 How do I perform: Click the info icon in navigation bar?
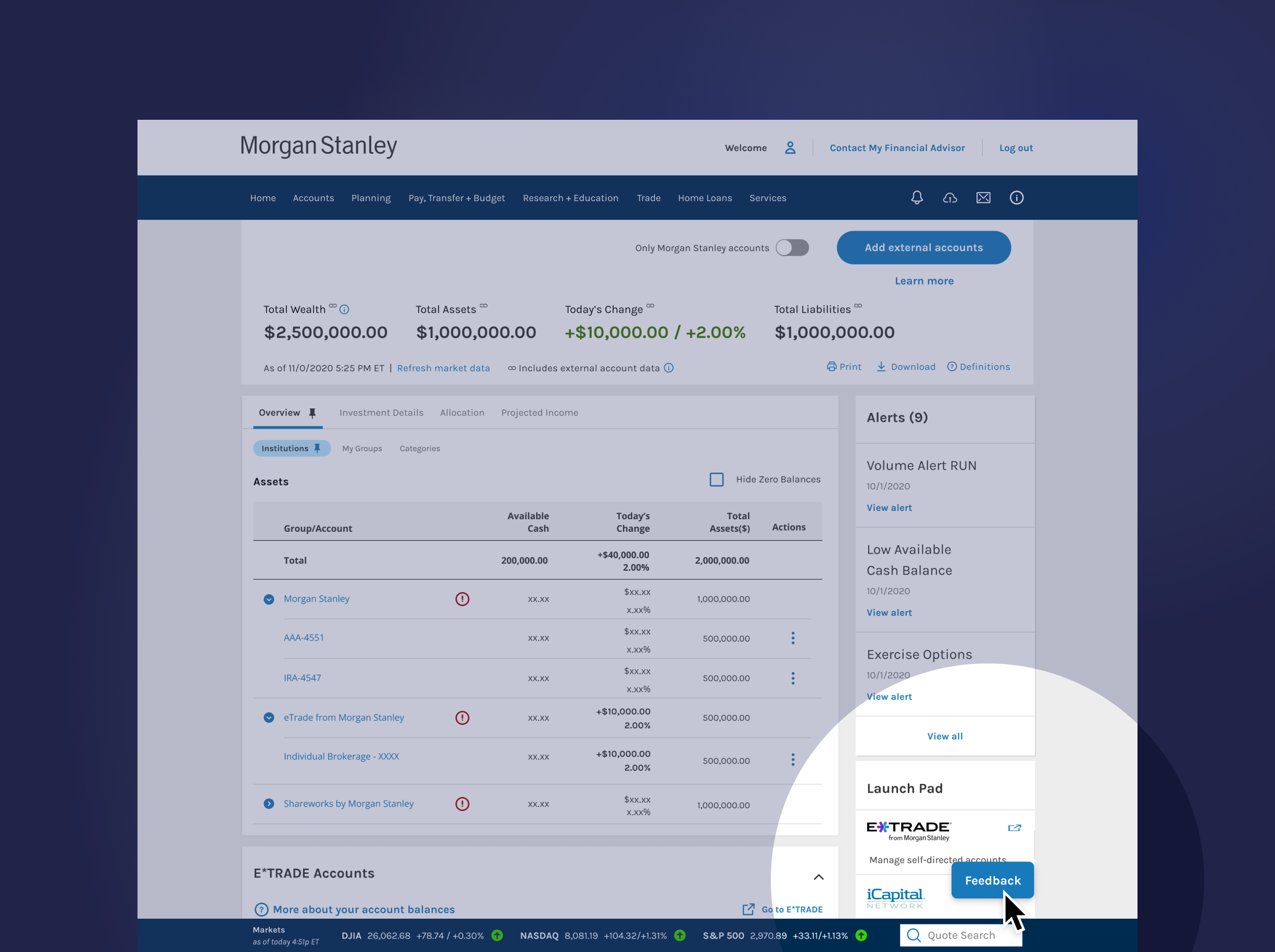coord(1017,198)
